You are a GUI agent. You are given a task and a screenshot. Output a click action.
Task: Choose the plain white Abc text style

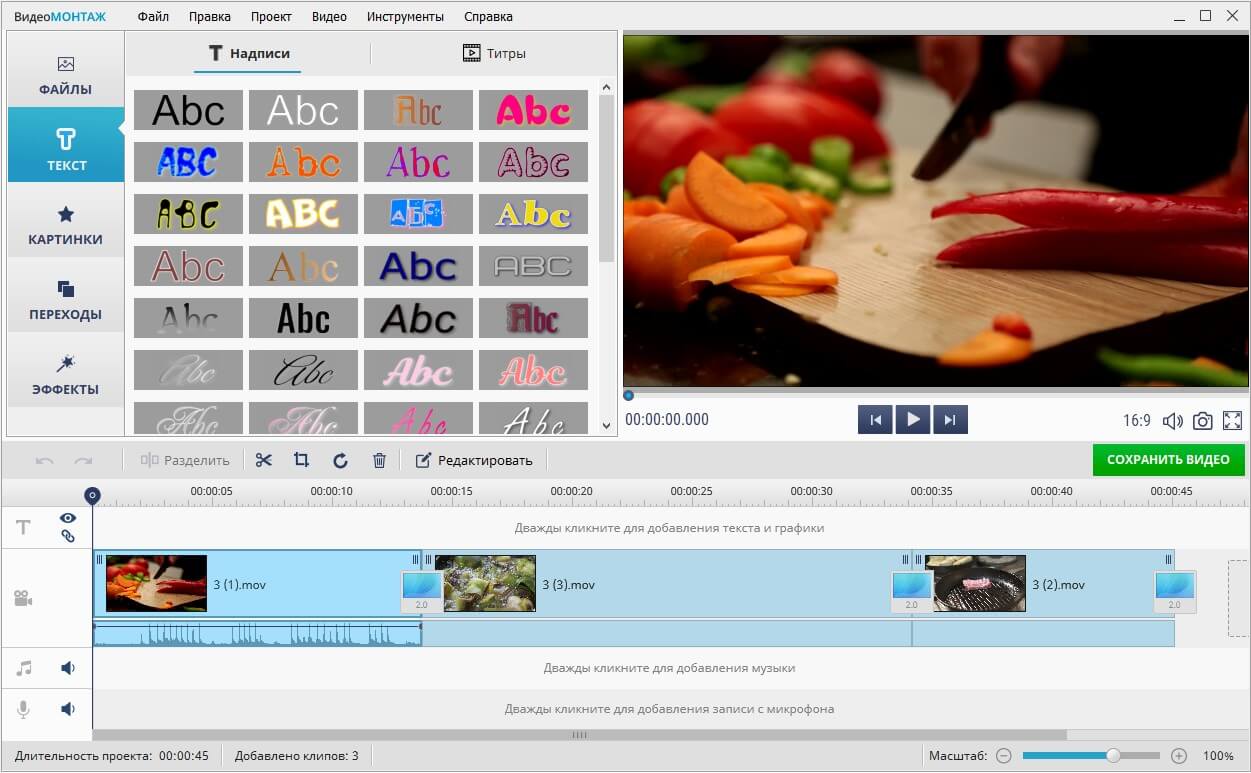pyautogui.click(x=303, y=110)
